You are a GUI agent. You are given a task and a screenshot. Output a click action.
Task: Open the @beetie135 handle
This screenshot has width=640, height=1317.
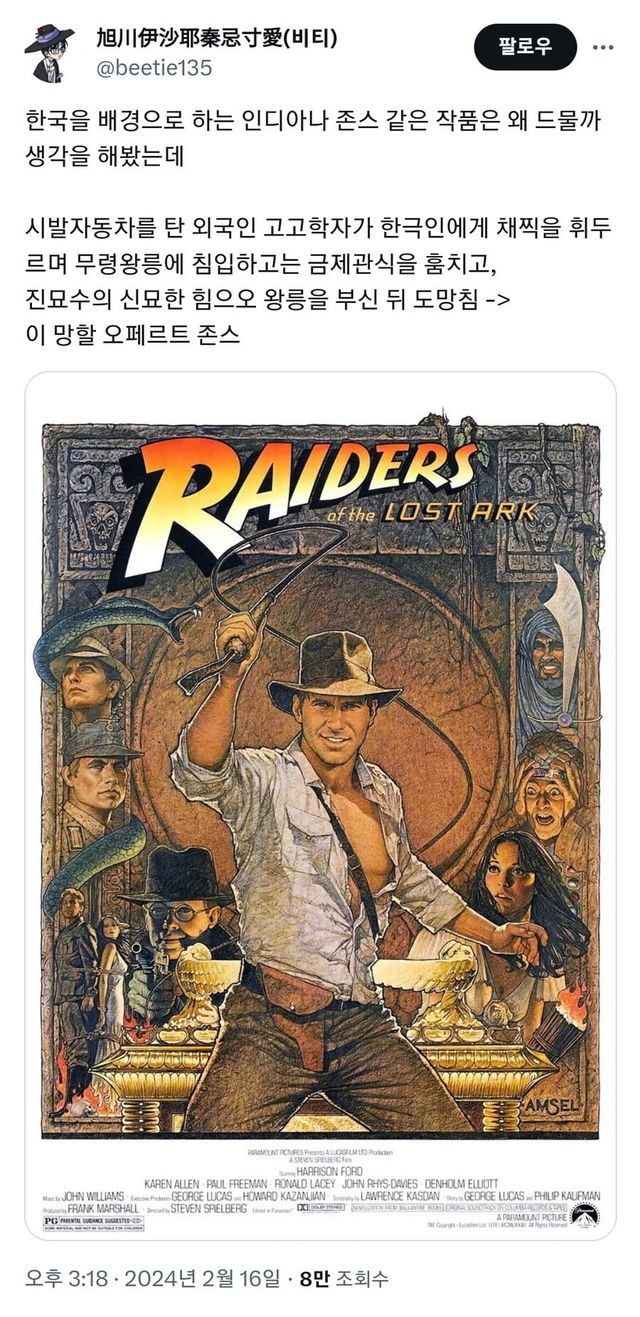point(153,68)
